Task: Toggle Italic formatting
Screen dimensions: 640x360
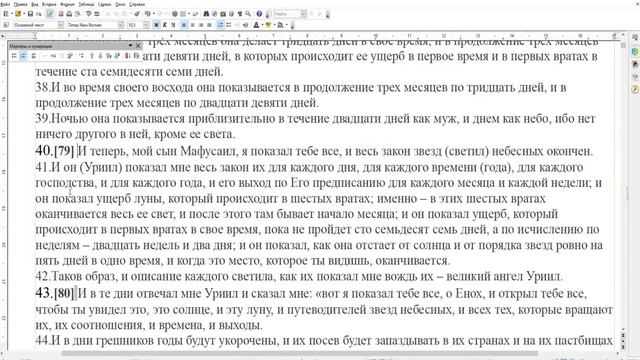Action: [164, 25]
